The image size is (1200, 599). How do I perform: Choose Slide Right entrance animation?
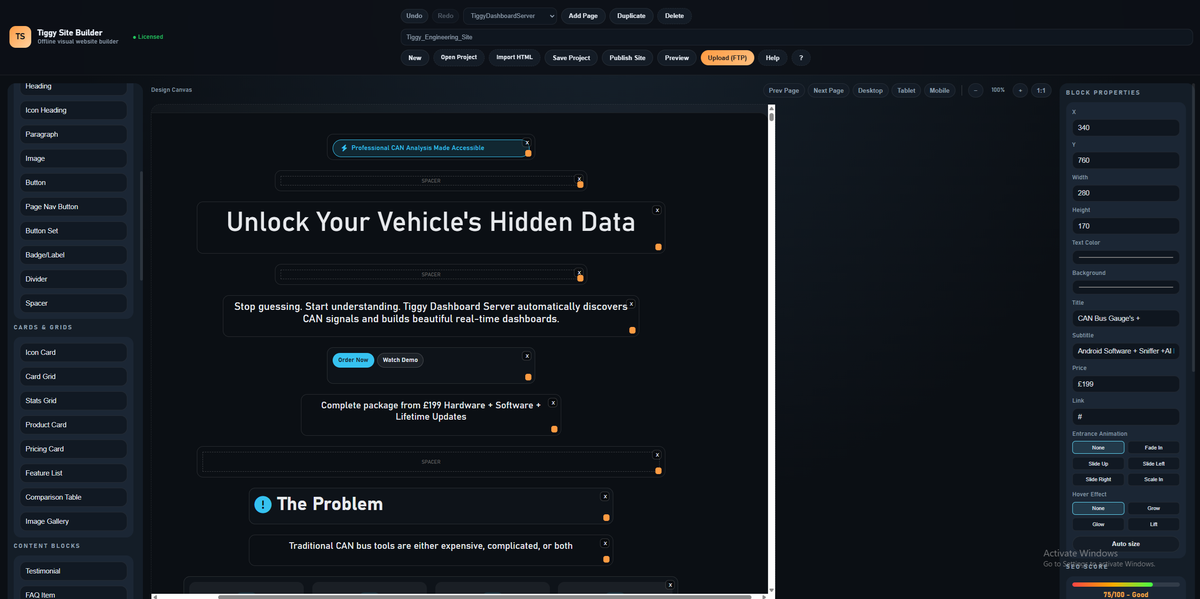tap(1098, 480)
